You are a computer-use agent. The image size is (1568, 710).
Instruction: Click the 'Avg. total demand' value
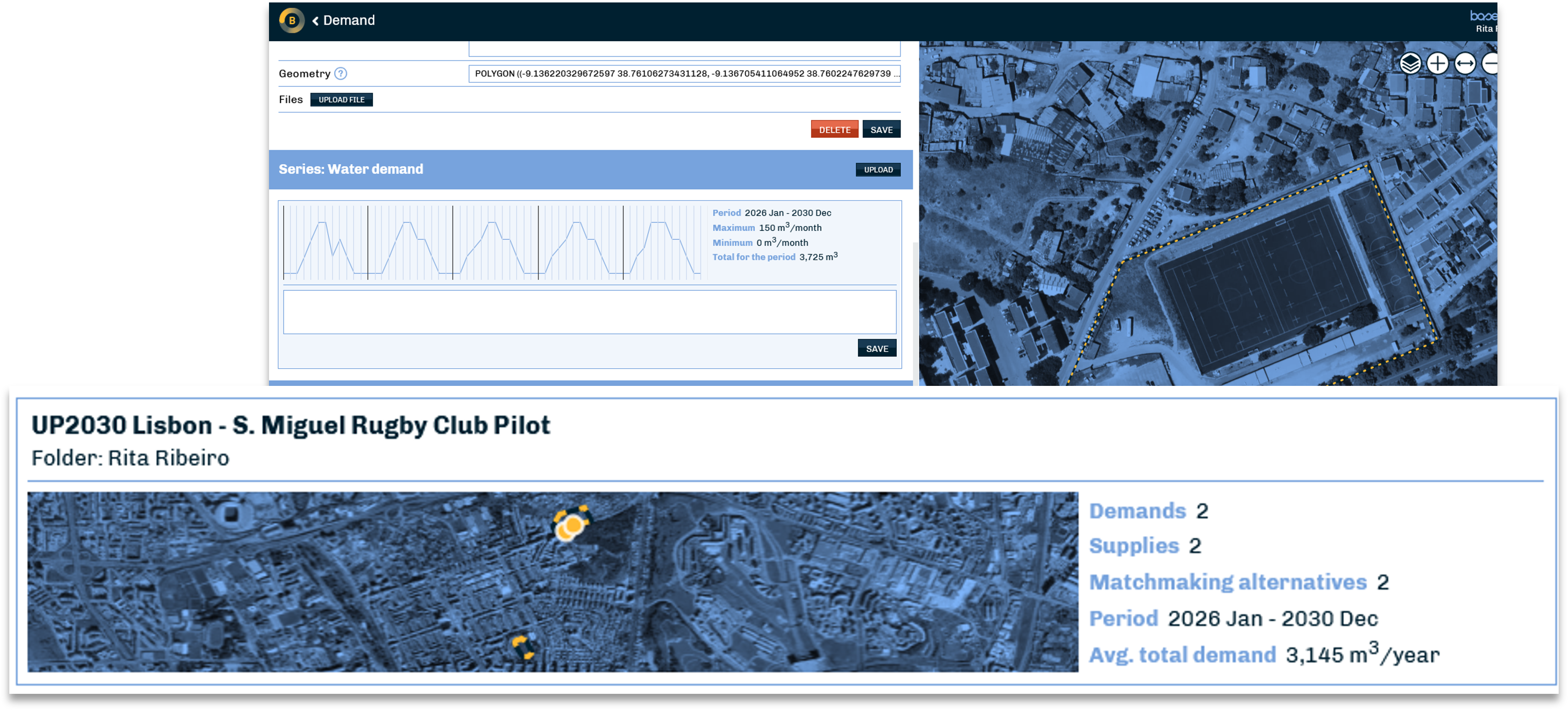1362,654
